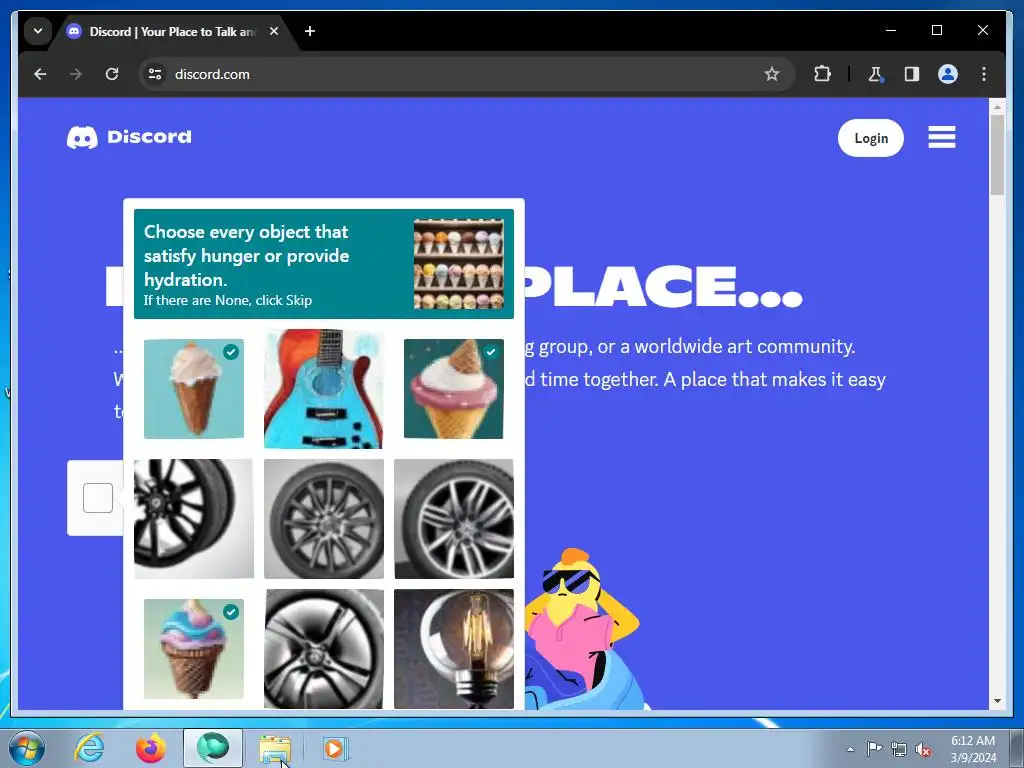Image resolution: width=1024 pixels, height=768 pixels.
Task: Select the light bulb image
Action: (454, 648)
